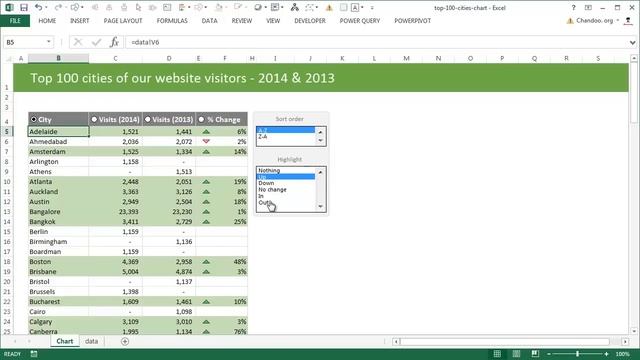The image size is (640, 360).
Task: Click vertical scrollbar down arrow
Action: [x=634, y=331]
